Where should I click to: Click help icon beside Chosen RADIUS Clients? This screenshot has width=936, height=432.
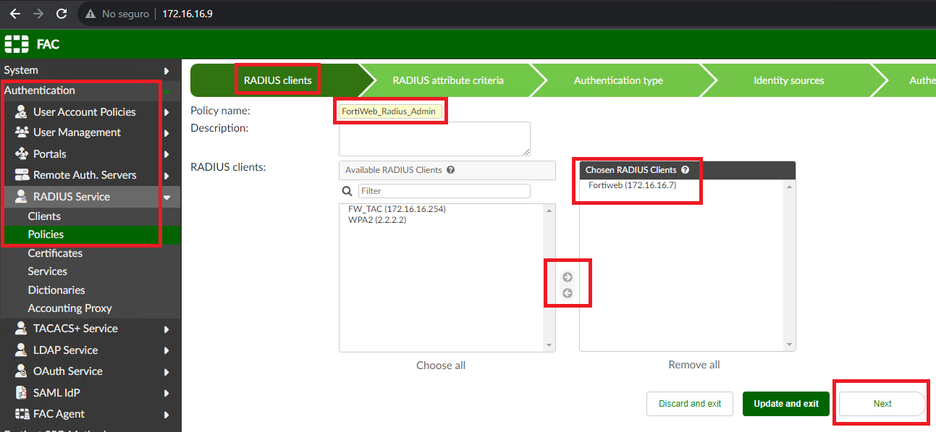[x=685, y=169]
